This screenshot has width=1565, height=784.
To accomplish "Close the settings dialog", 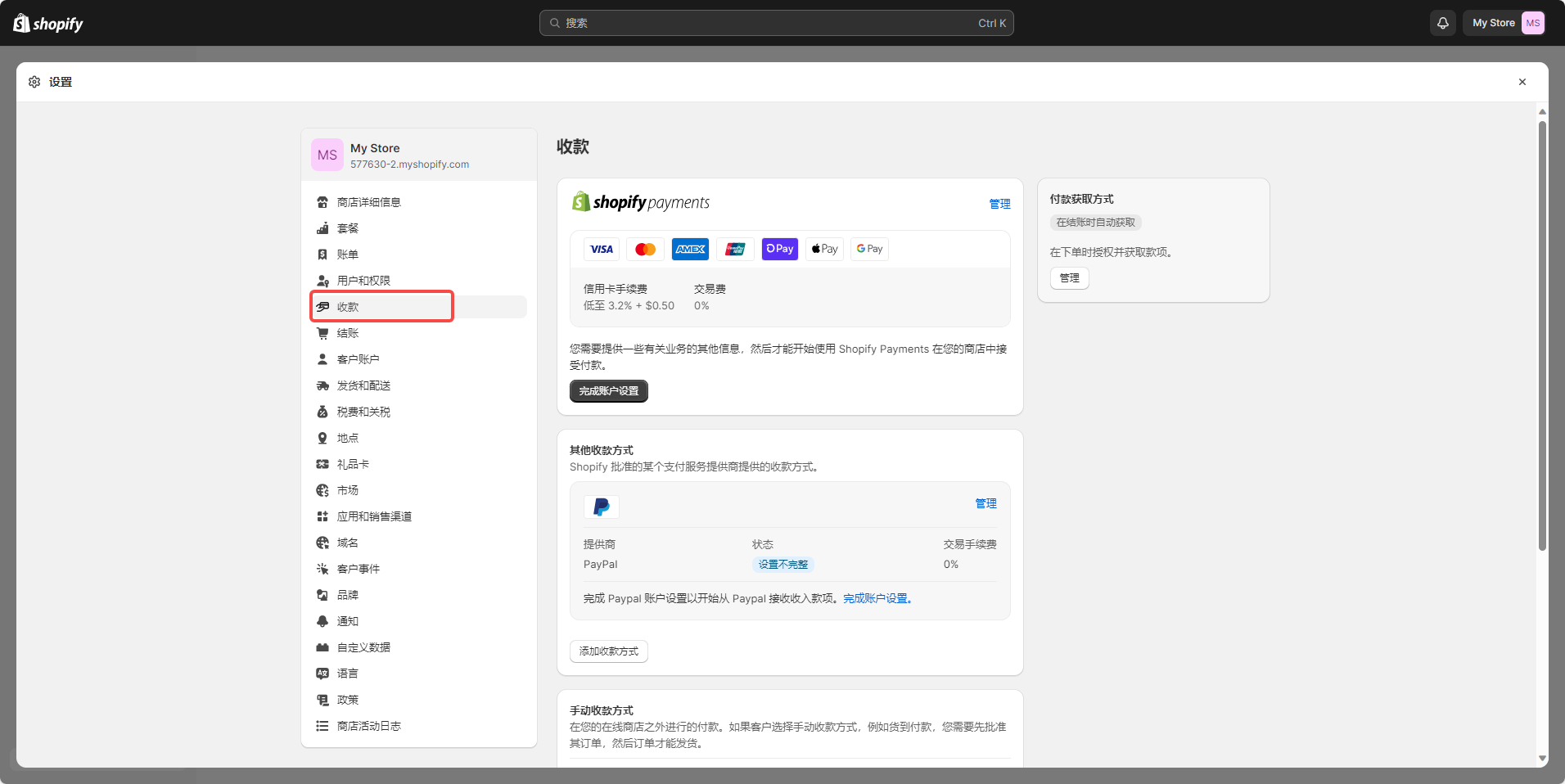I will coord(1522,82).
